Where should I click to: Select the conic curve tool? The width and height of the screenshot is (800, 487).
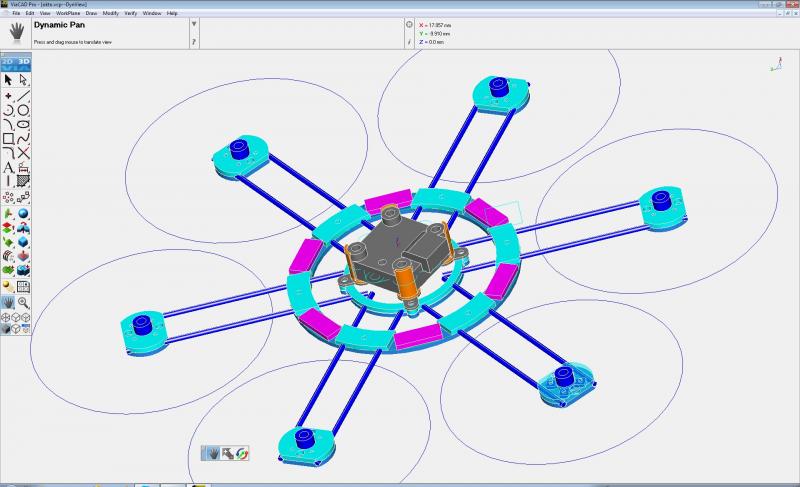[8, 124]
